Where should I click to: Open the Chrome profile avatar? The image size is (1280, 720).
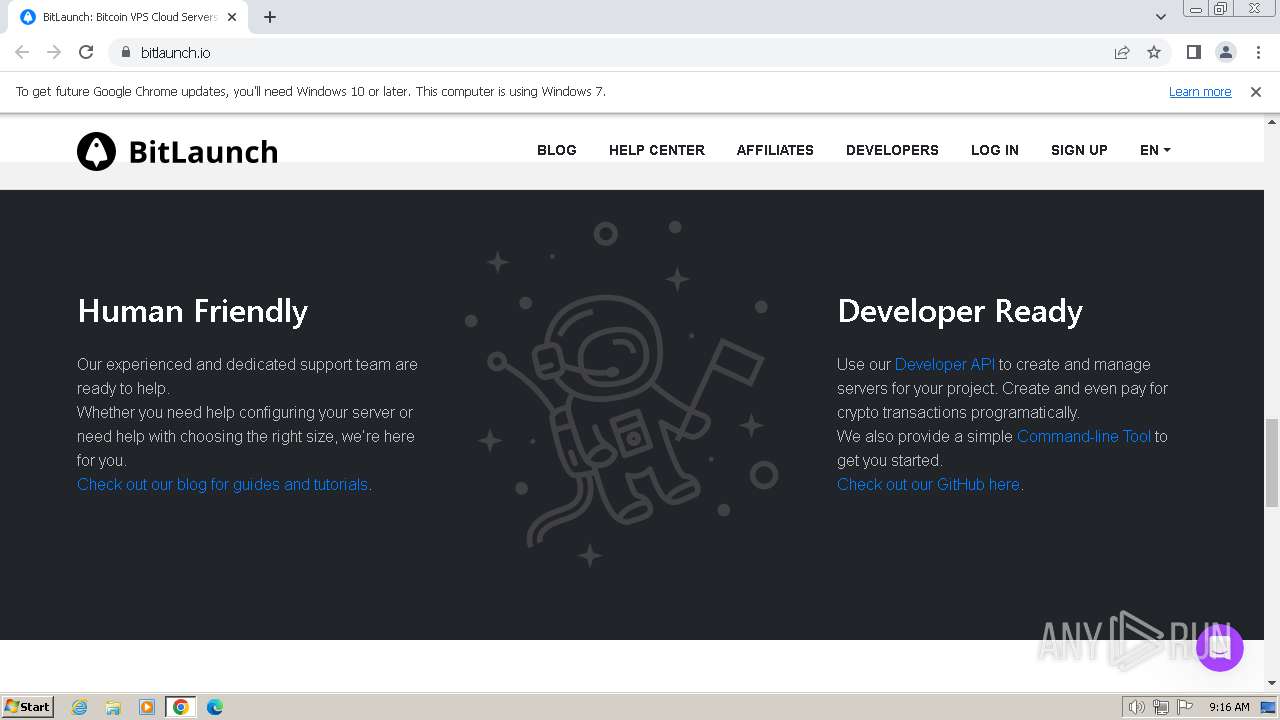1226,52
